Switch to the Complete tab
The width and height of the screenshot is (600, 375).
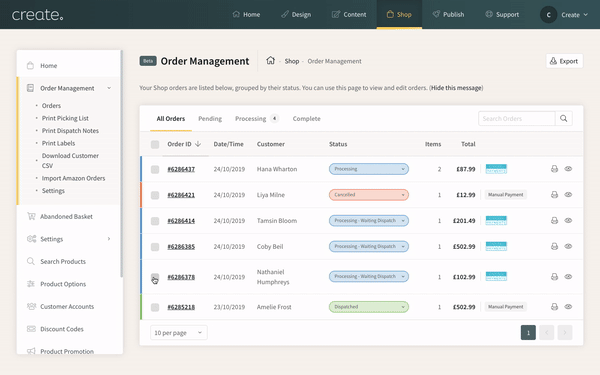pos(307,119)
